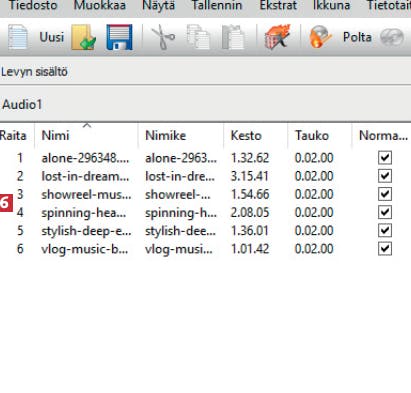The image size is (411, 393).
Task: Select the spinning-hea track name
Action: point(84,213)
